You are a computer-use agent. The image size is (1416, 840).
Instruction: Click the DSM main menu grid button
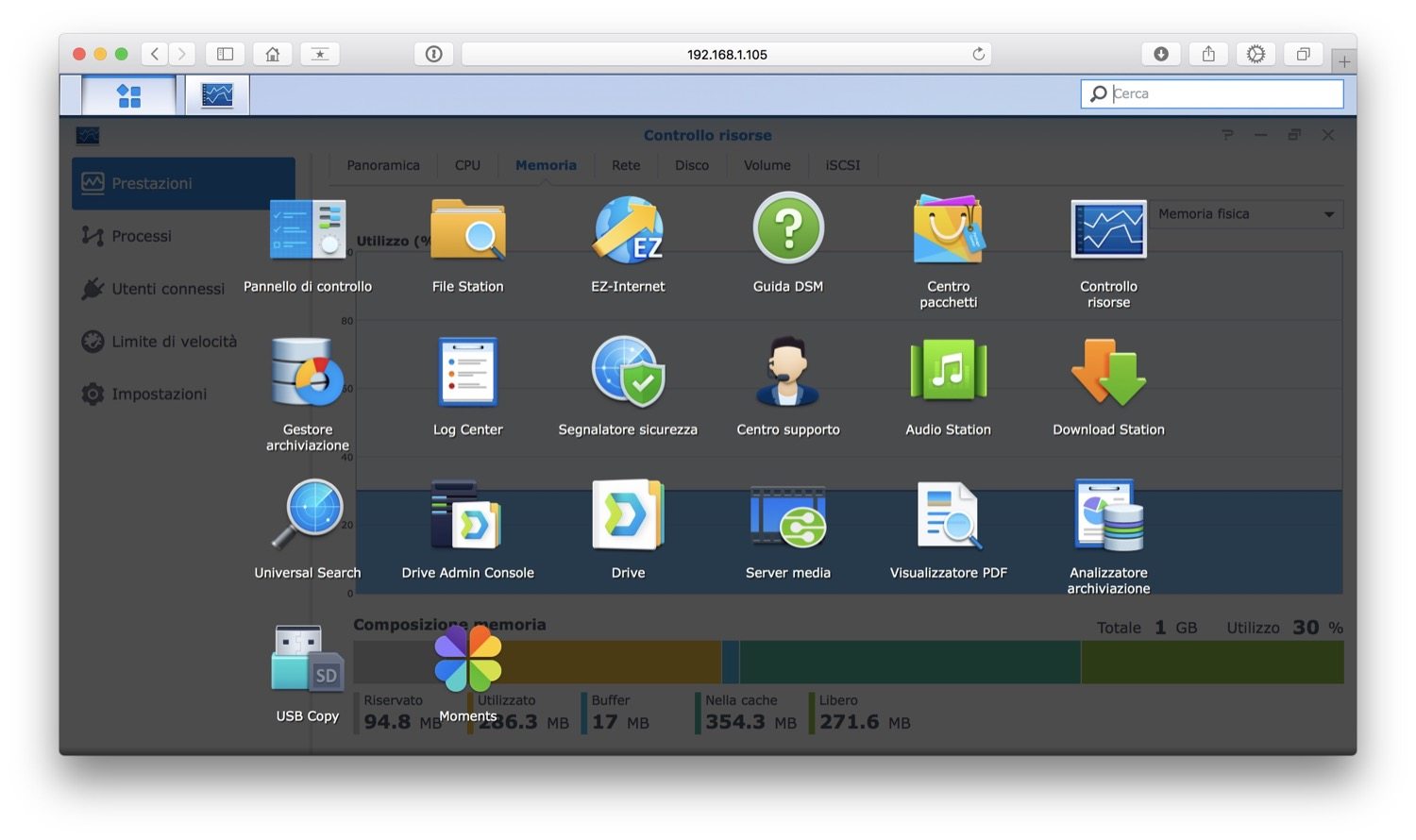tap(128, 95)
